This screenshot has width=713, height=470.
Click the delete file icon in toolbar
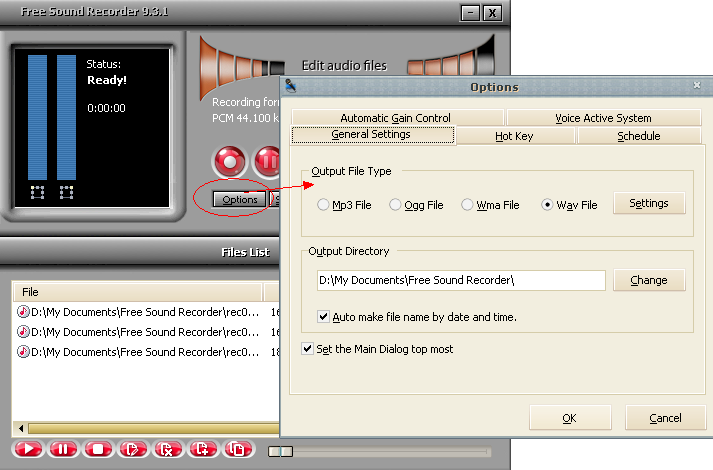168,449
